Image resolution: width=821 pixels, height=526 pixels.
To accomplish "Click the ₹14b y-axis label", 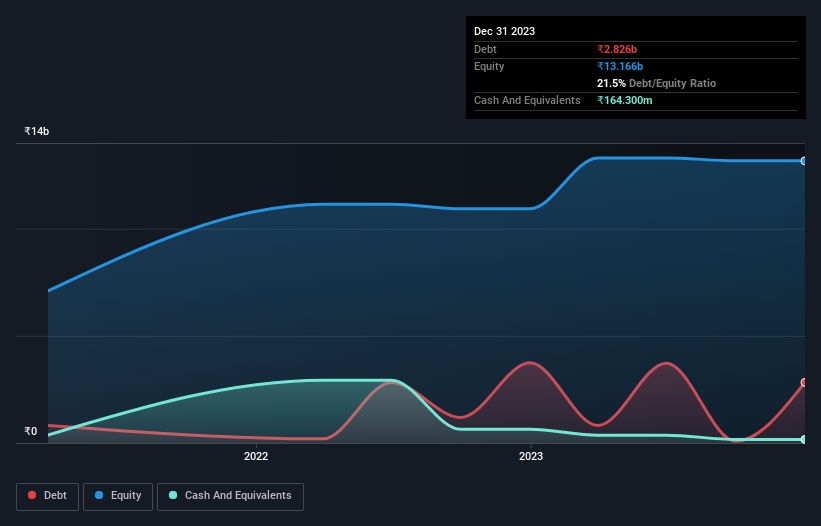I will click(x=37, y=131).
